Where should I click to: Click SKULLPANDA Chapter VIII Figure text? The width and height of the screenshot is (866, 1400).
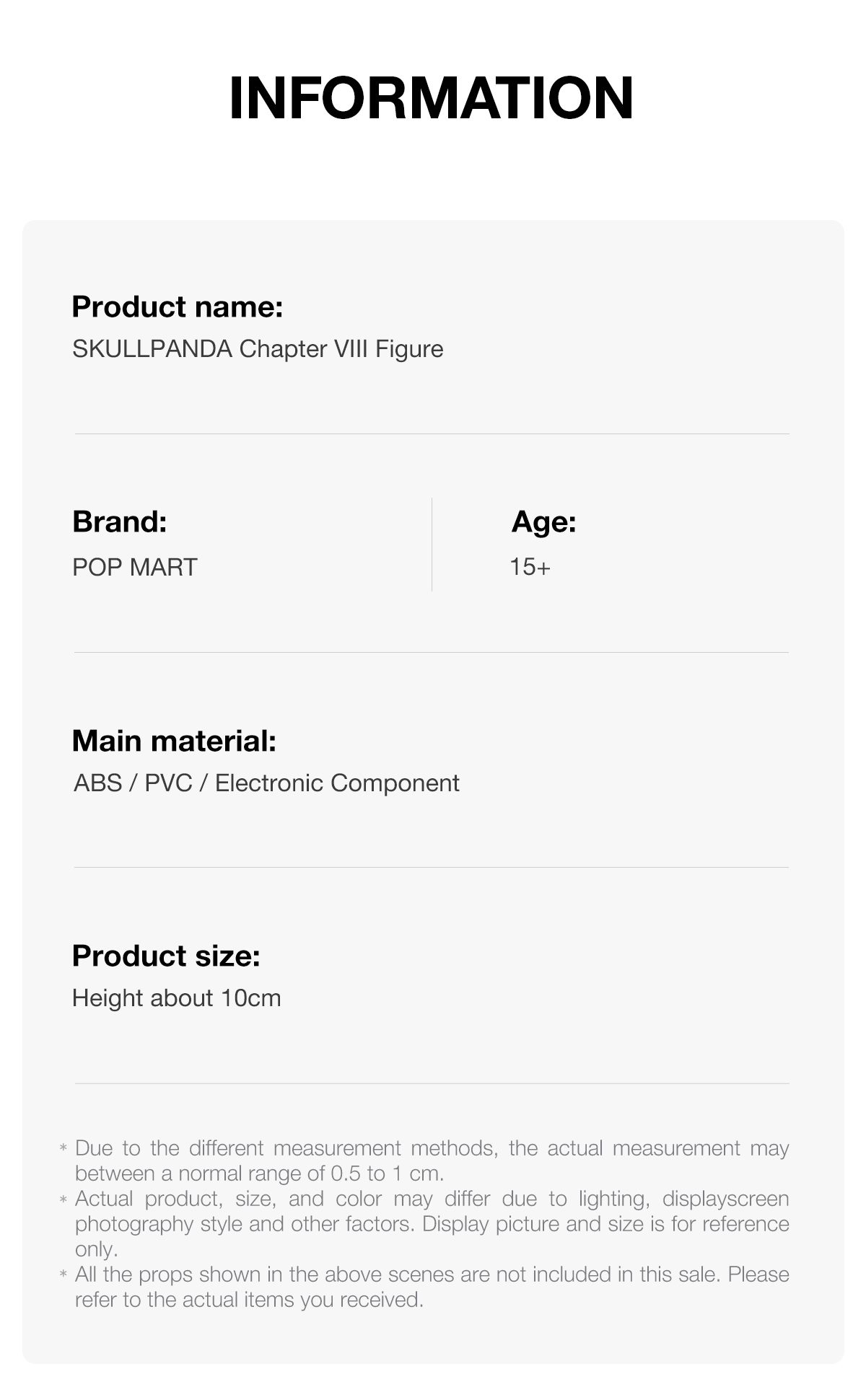258,349
